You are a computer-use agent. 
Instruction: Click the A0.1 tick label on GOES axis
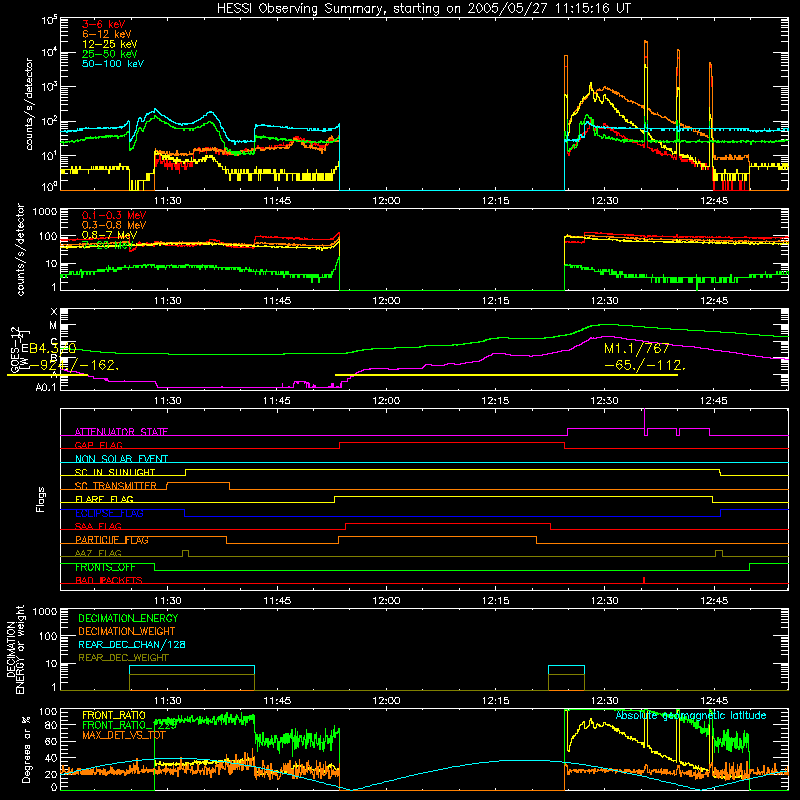(x=45, y=388)
